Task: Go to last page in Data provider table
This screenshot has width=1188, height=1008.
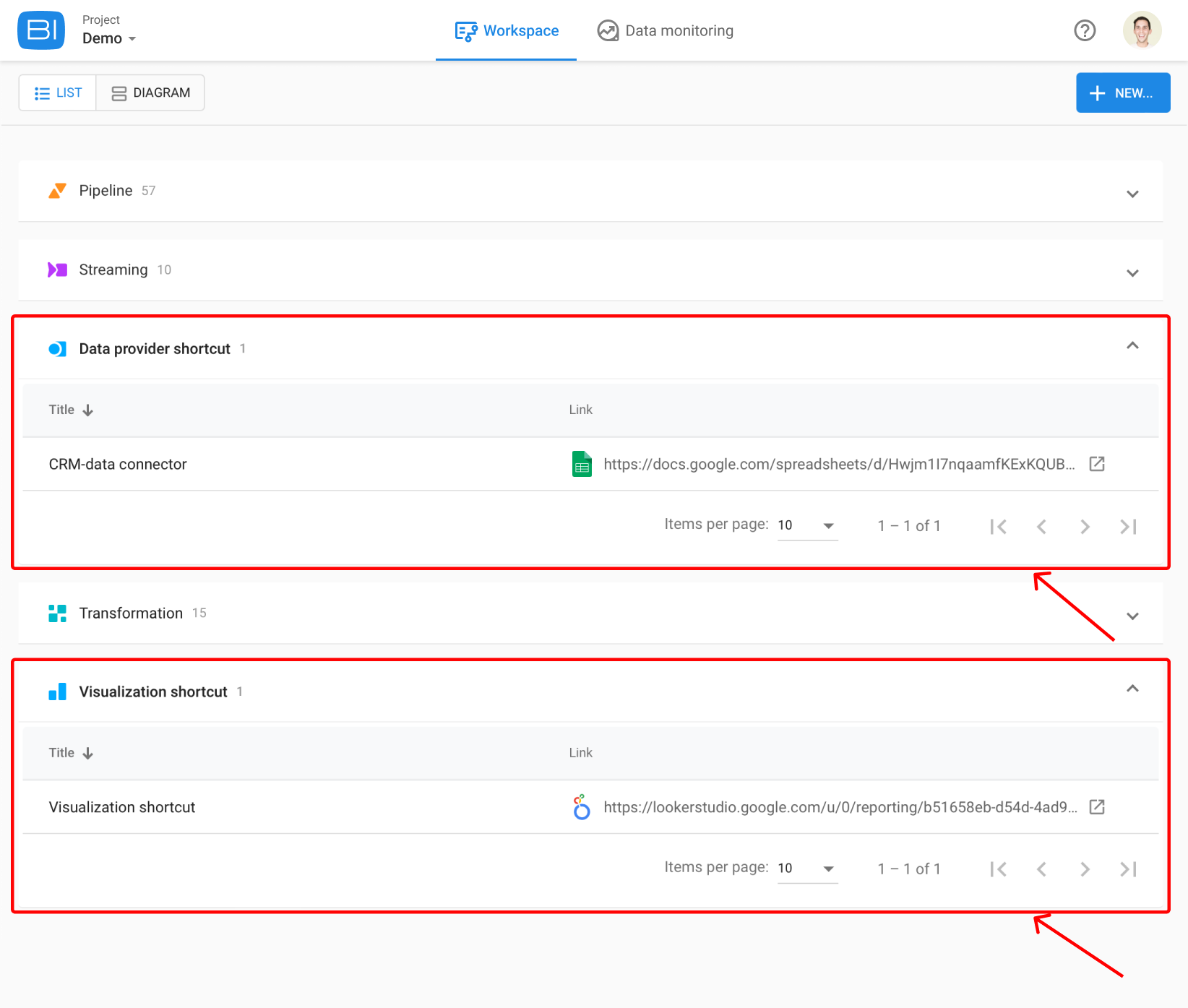Action: 1128,527
